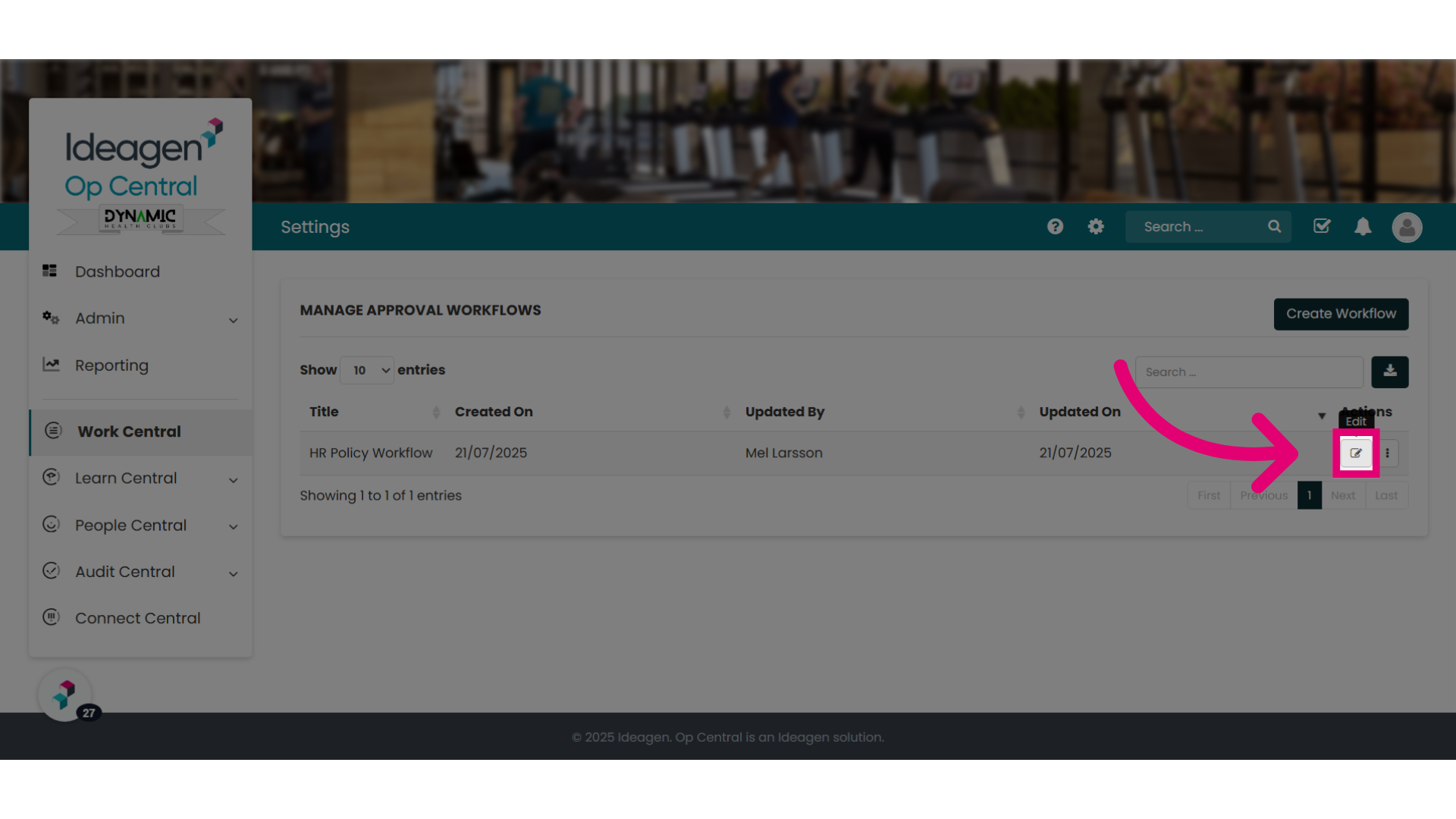Click the Created On column header

pyautogui.click(x=494, y=412)
